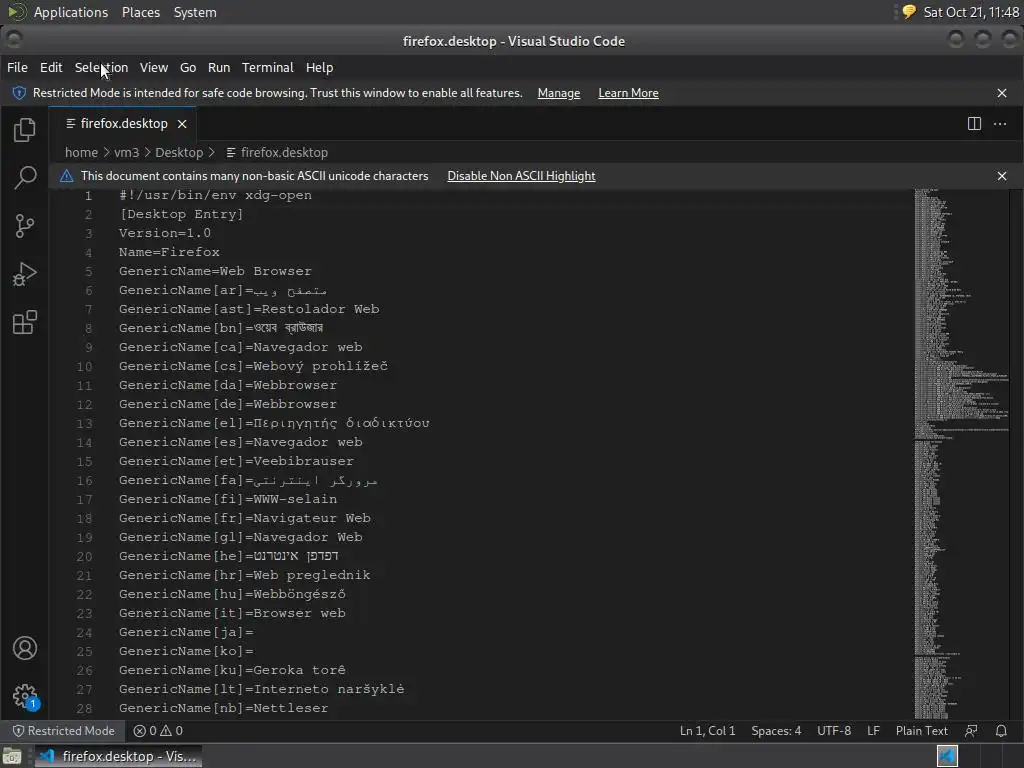Image resolution: width=1024 pixels, height=768 pixels.
Task: Expand the home breadcrumb segment
Action: click(x=81, y=152)
